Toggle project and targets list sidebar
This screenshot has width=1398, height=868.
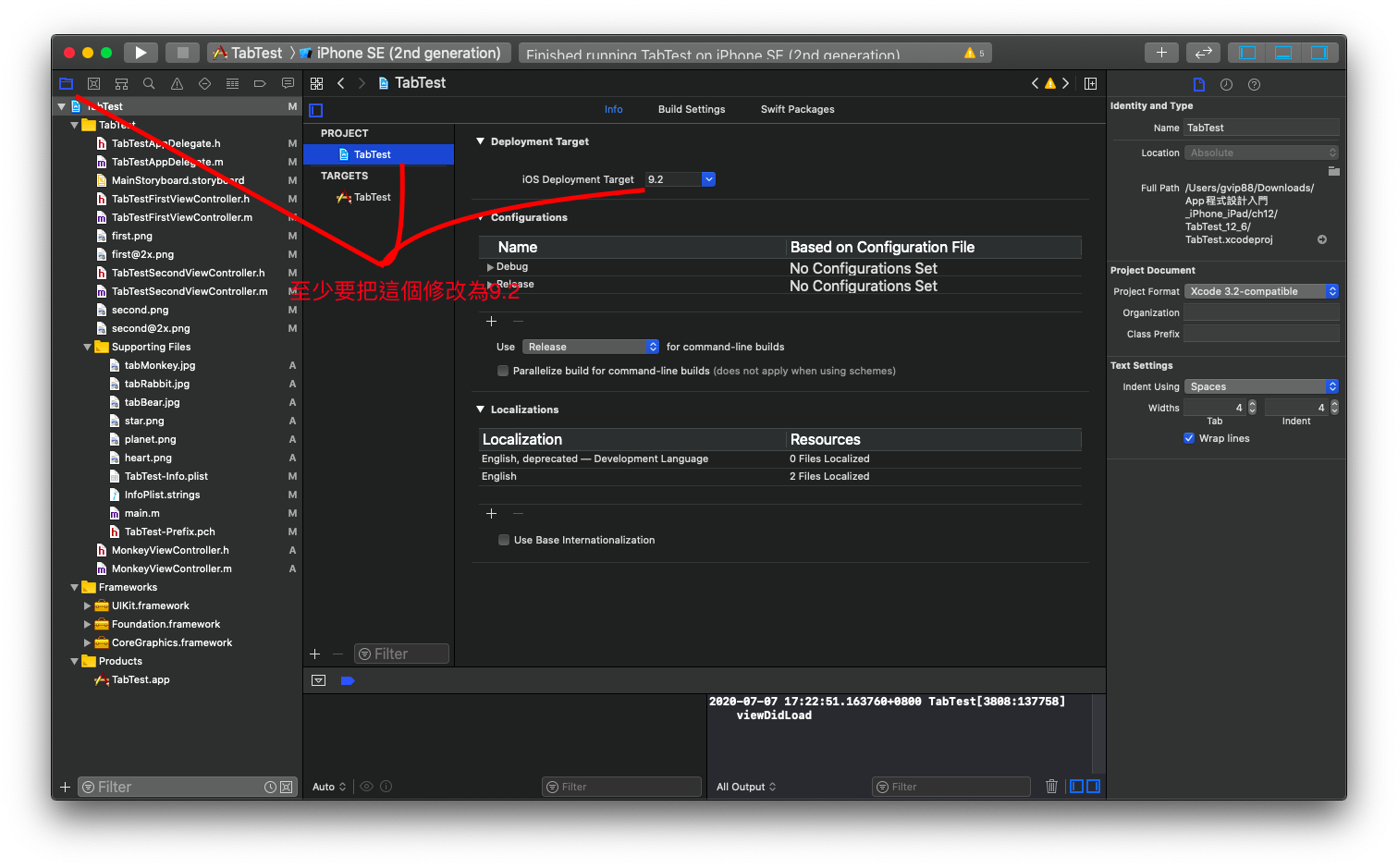click(315, 110)
